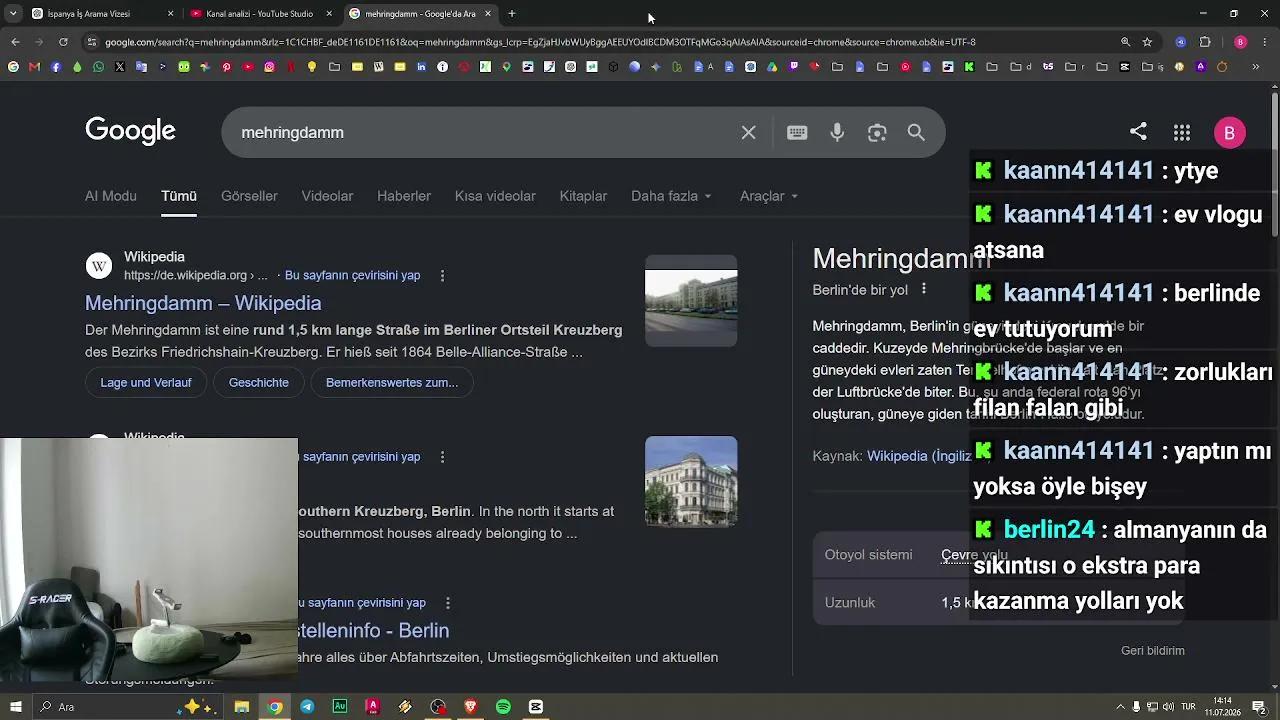Screen dimensions: 1280x720
Task: Open the tab search dropdown arrow
Action: point(13,14)
